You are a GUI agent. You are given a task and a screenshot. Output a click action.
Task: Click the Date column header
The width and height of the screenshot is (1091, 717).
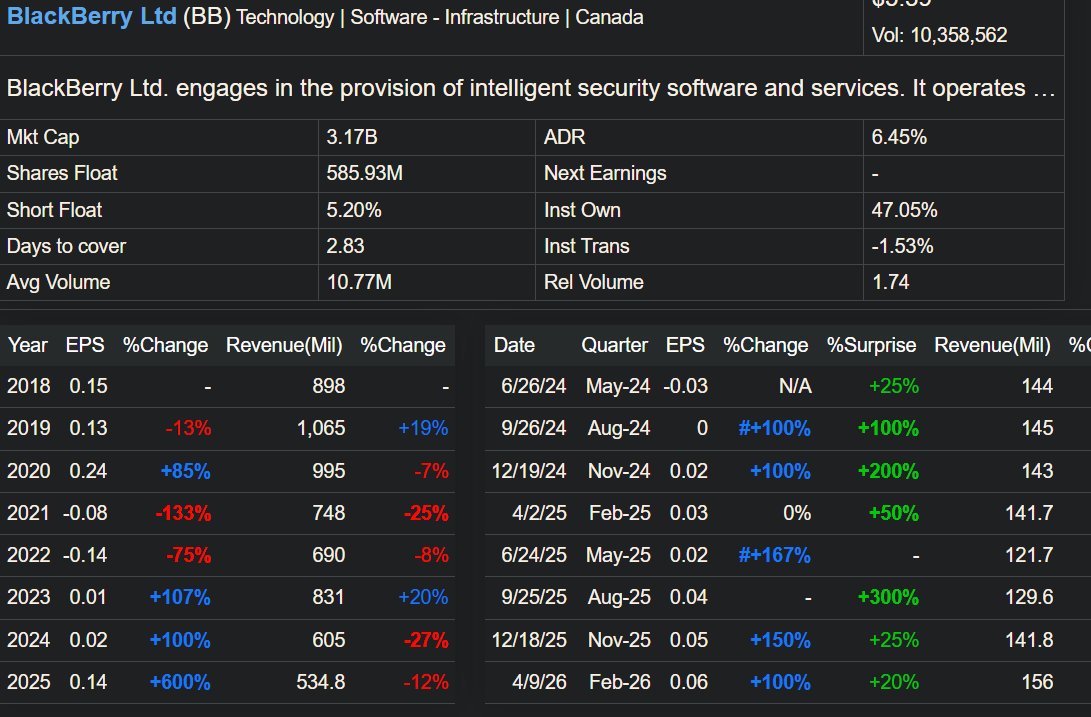[x=514, y=345]
